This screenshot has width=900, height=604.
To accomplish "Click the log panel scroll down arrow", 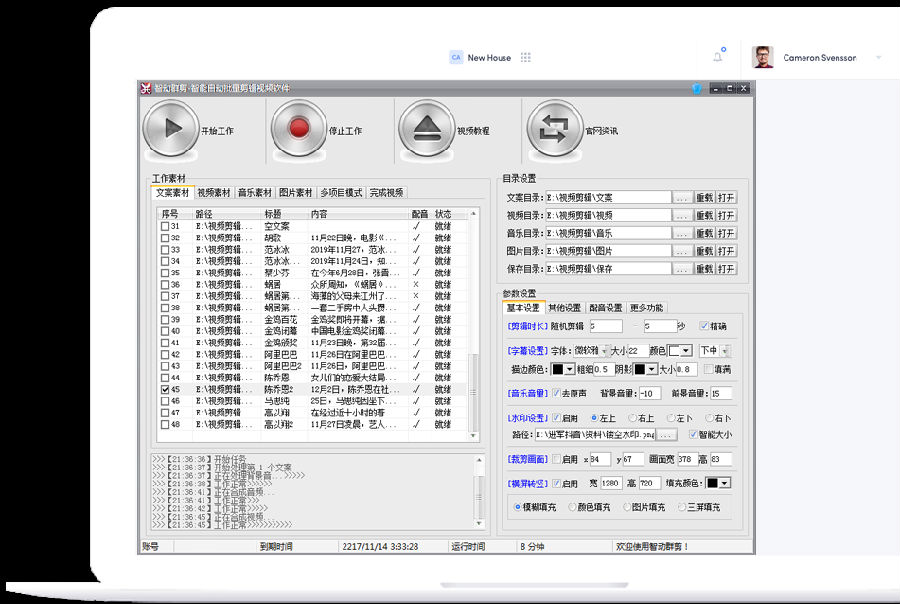I will [x=479, y=523].
